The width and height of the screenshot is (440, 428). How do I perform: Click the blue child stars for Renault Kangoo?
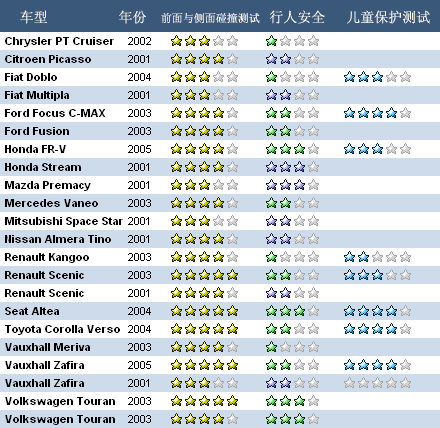[x=377, y=257]
